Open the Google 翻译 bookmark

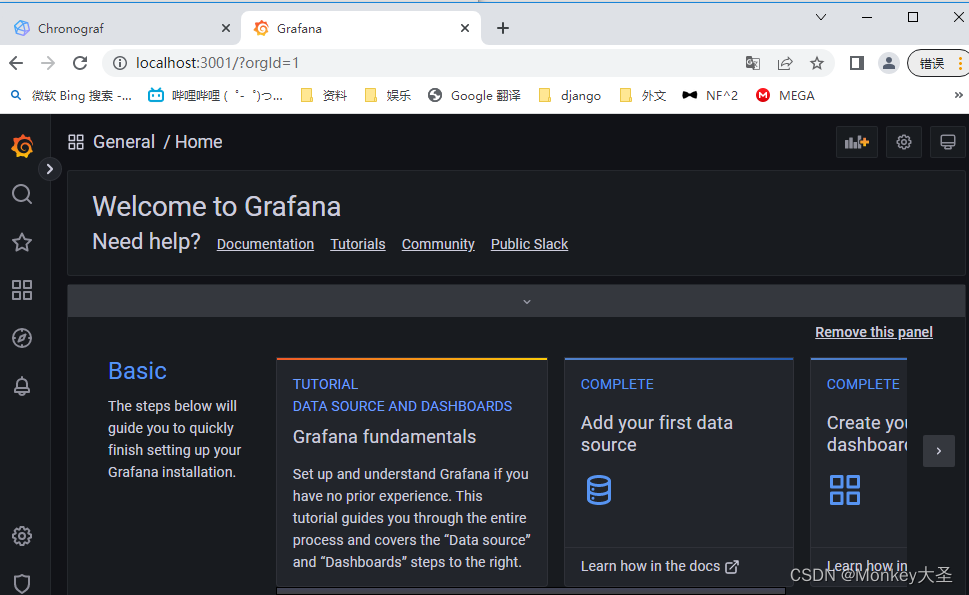click(x=475, y=96)
